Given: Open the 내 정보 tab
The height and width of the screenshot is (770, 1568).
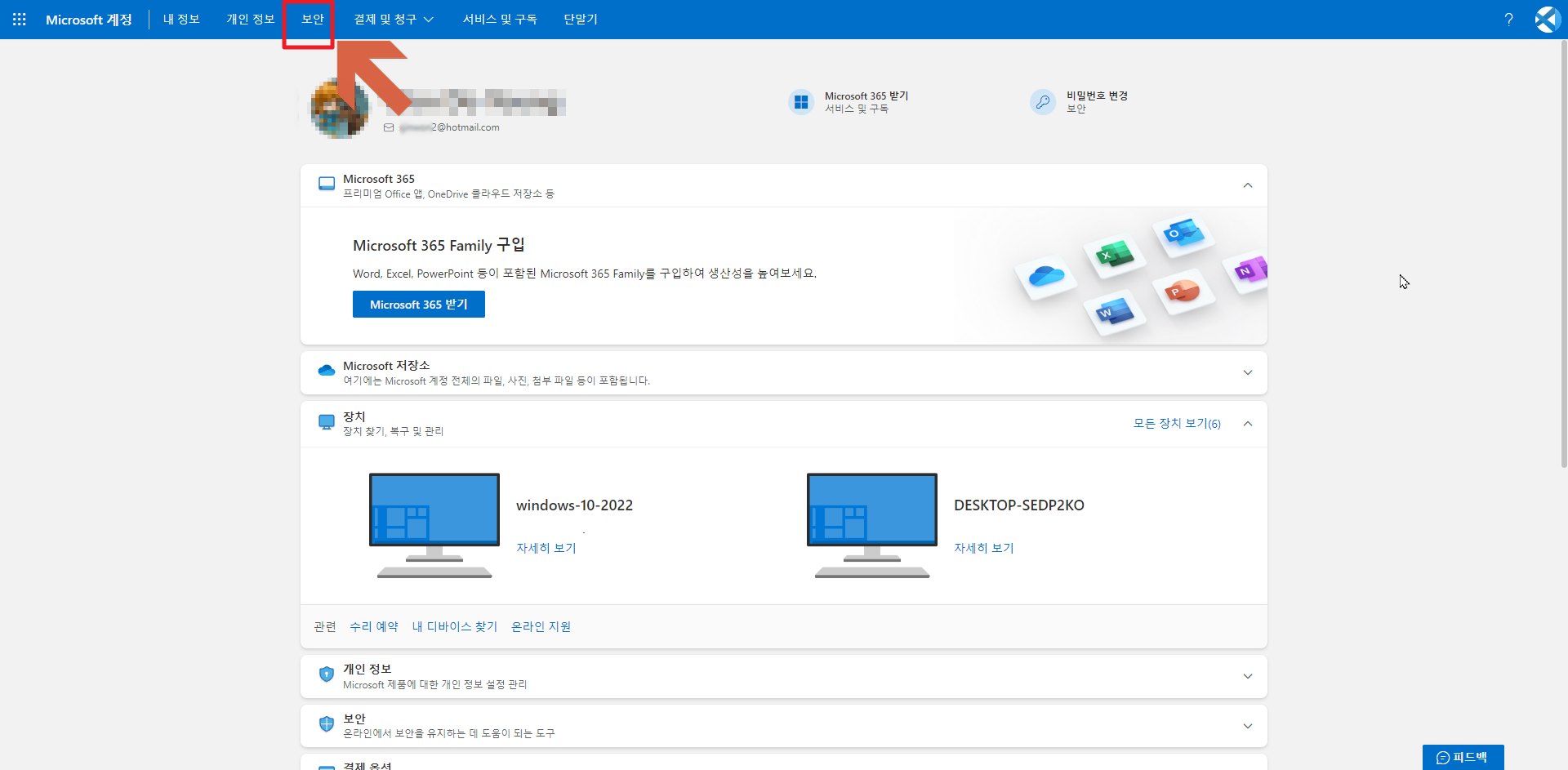Looking at the screenshot, I should pyautogui.click(x=181, y=20).
